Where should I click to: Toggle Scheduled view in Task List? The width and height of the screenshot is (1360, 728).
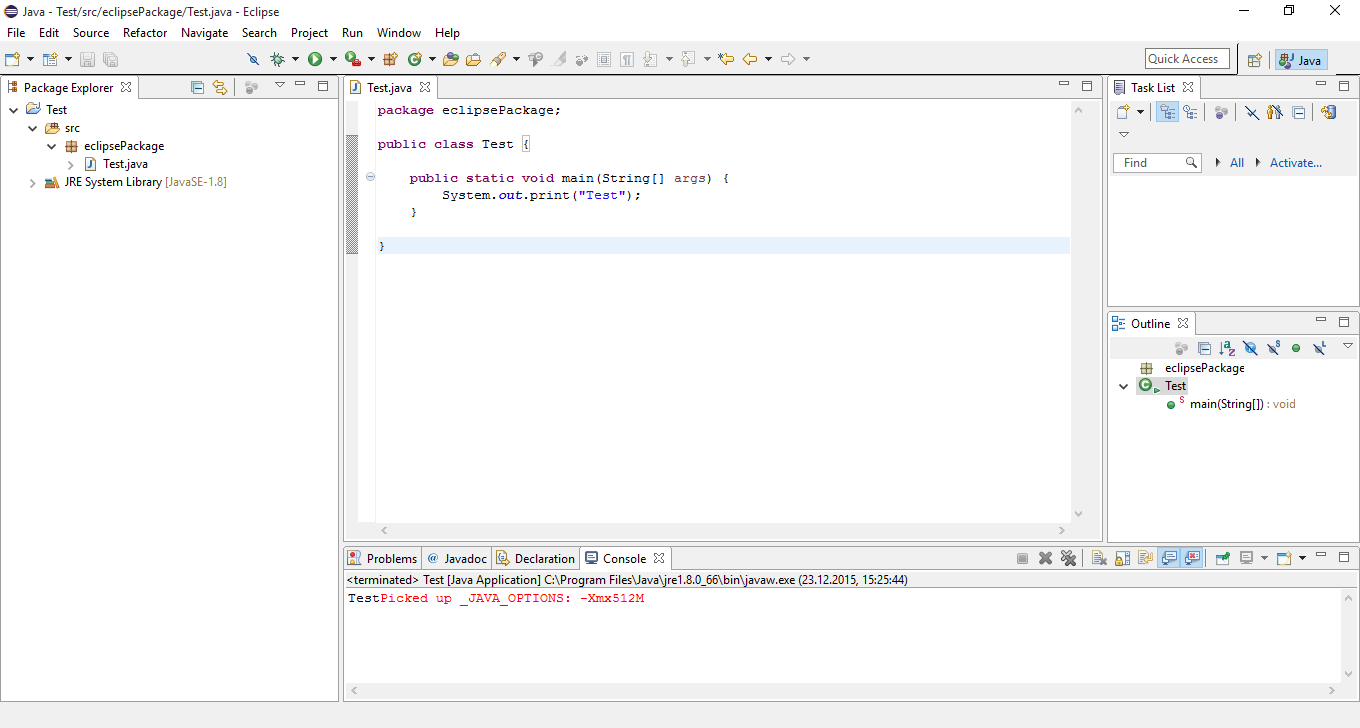pyautogui.click(x=1190, y=112)
